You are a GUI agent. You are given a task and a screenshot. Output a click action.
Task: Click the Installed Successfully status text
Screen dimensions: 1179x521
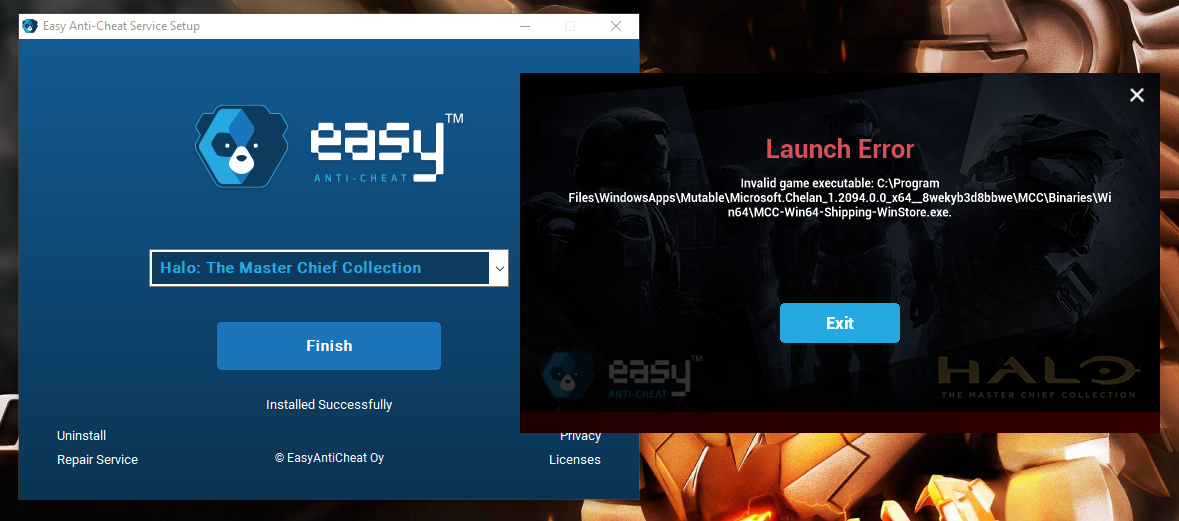pyautogui.click(x=329, y=404)
